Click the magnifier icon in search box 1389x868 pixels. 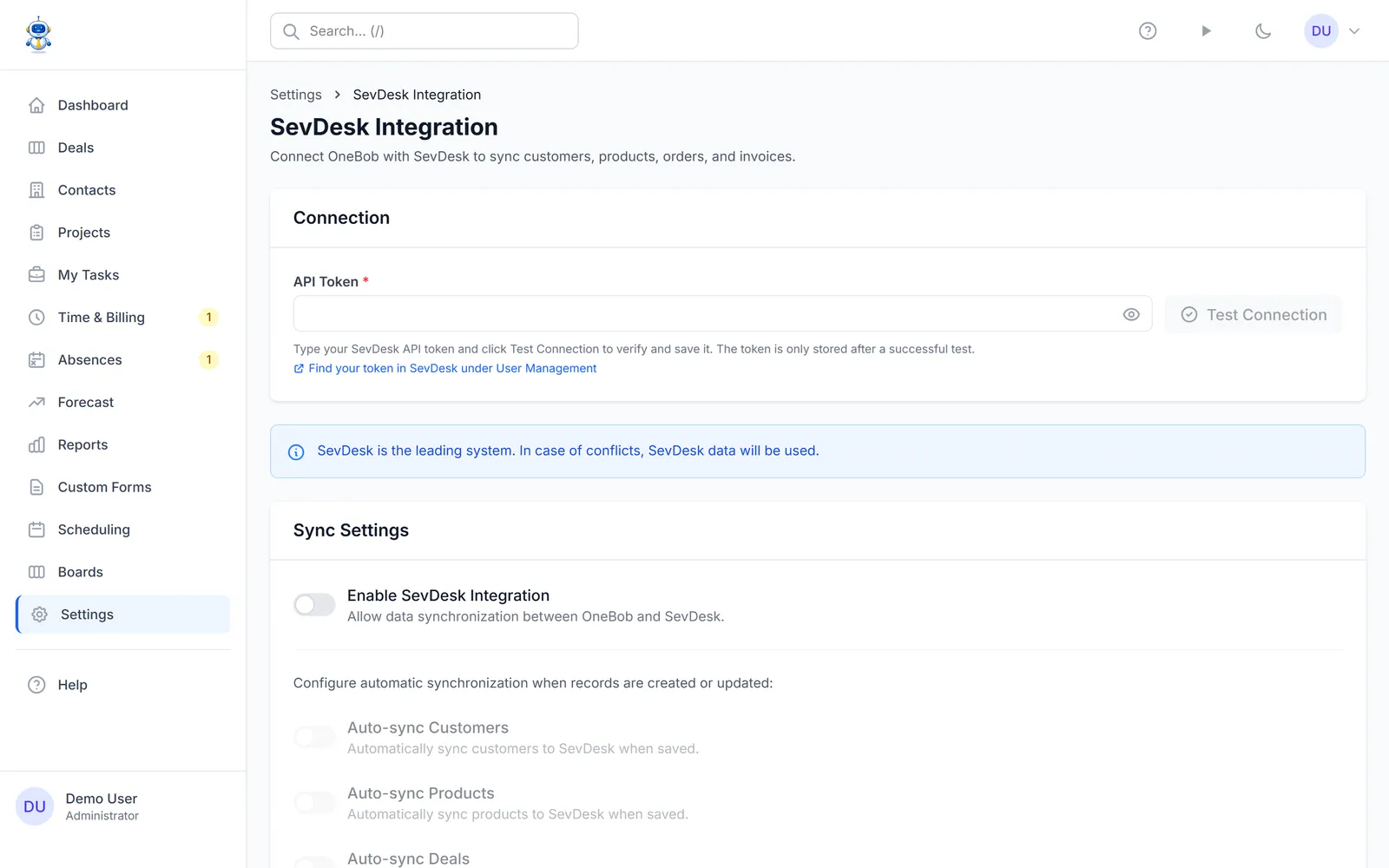[292, 31]
